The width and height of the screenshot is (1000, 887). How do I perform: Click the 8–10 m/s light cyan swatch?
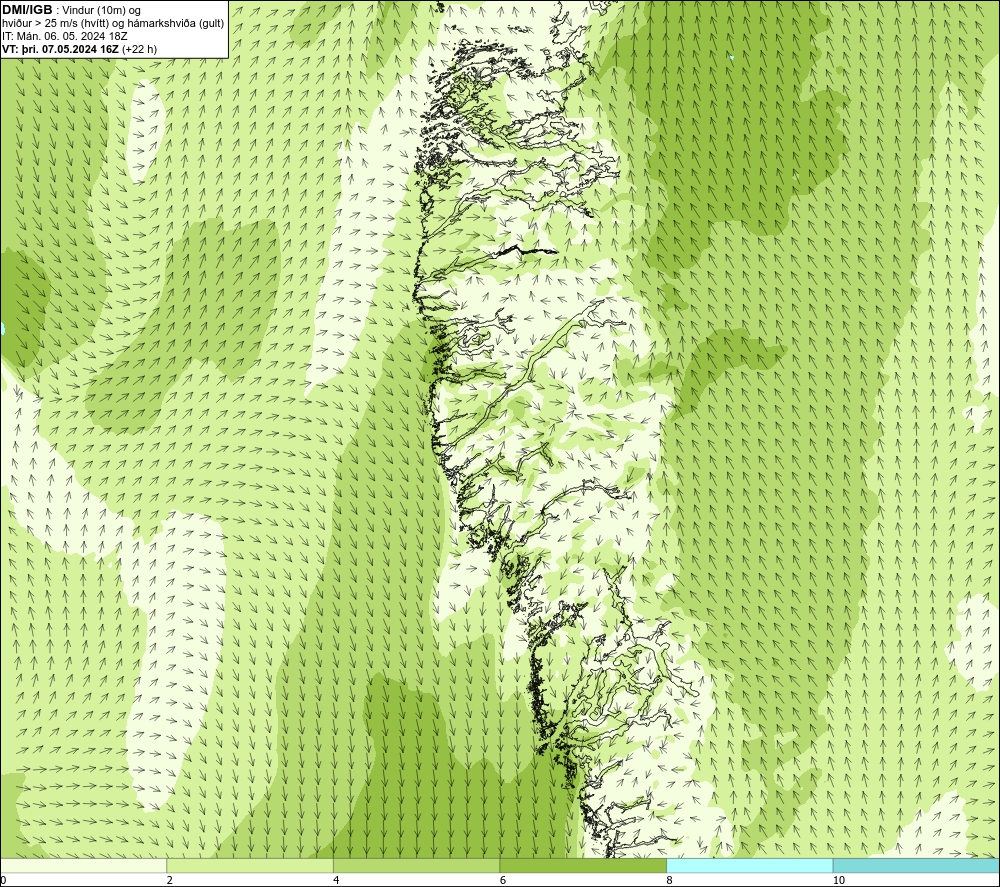pos(749,865)
